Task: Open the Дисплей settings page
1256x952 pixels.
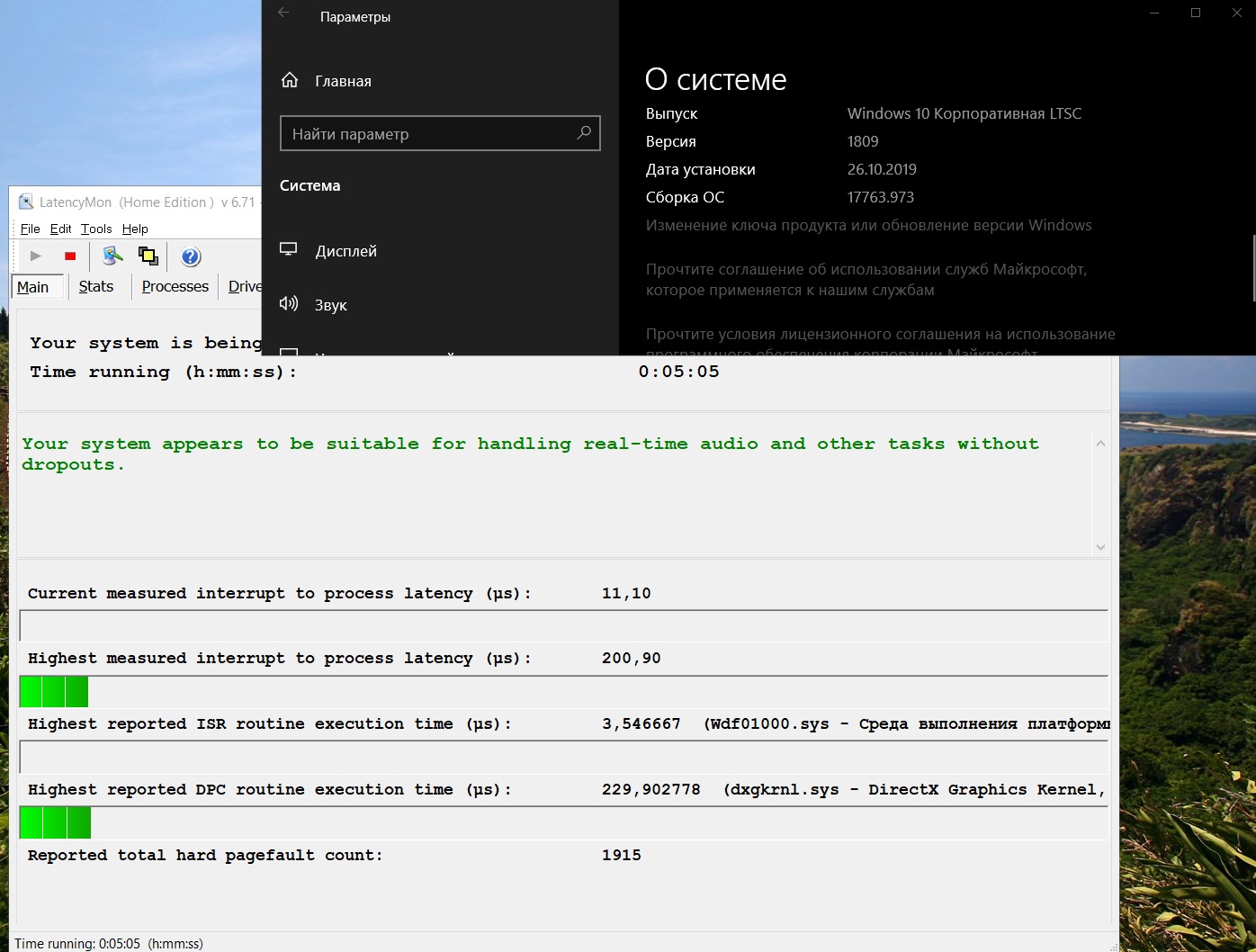Action: [440, 251]
